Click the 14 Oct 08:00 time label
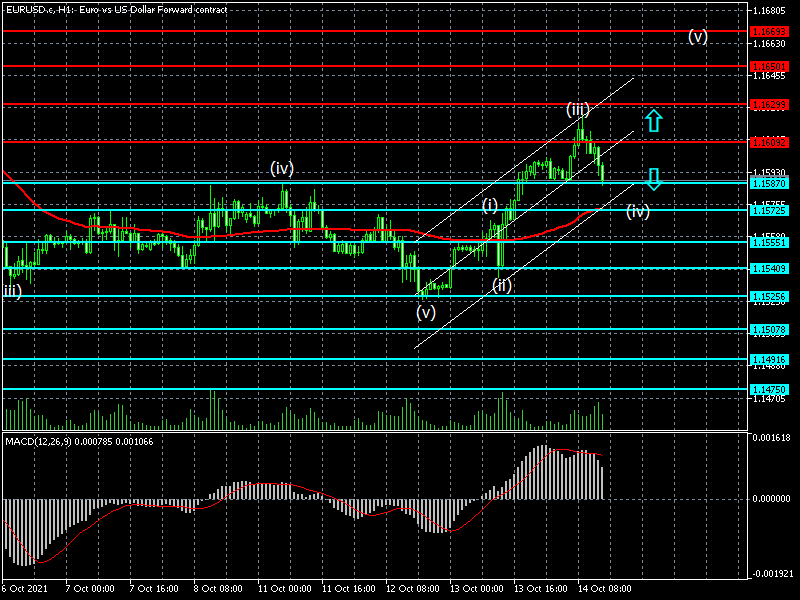This screenshot has width=800, height=600. 604,589
